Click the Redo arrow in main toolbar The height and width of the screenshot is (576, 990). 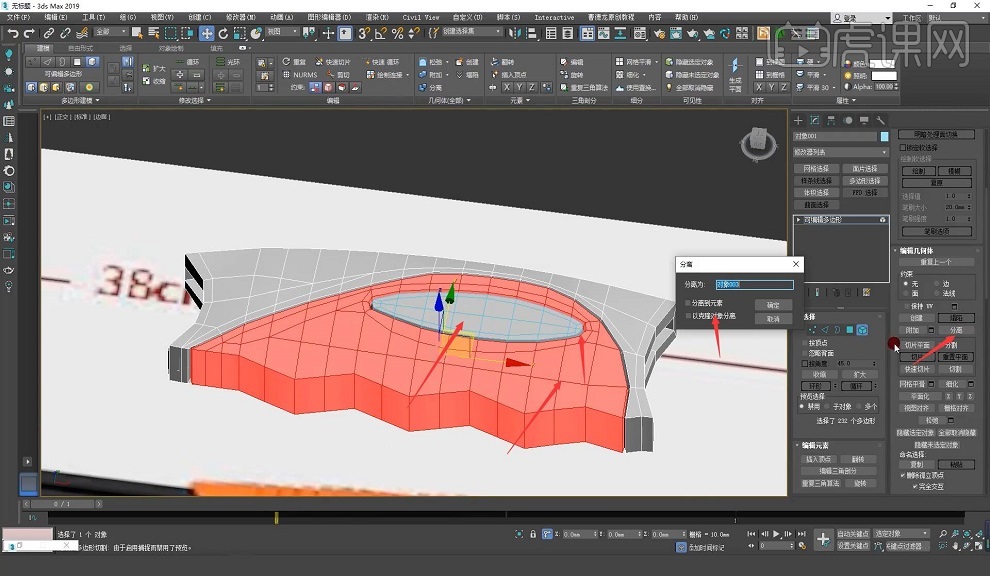point(29,33)
